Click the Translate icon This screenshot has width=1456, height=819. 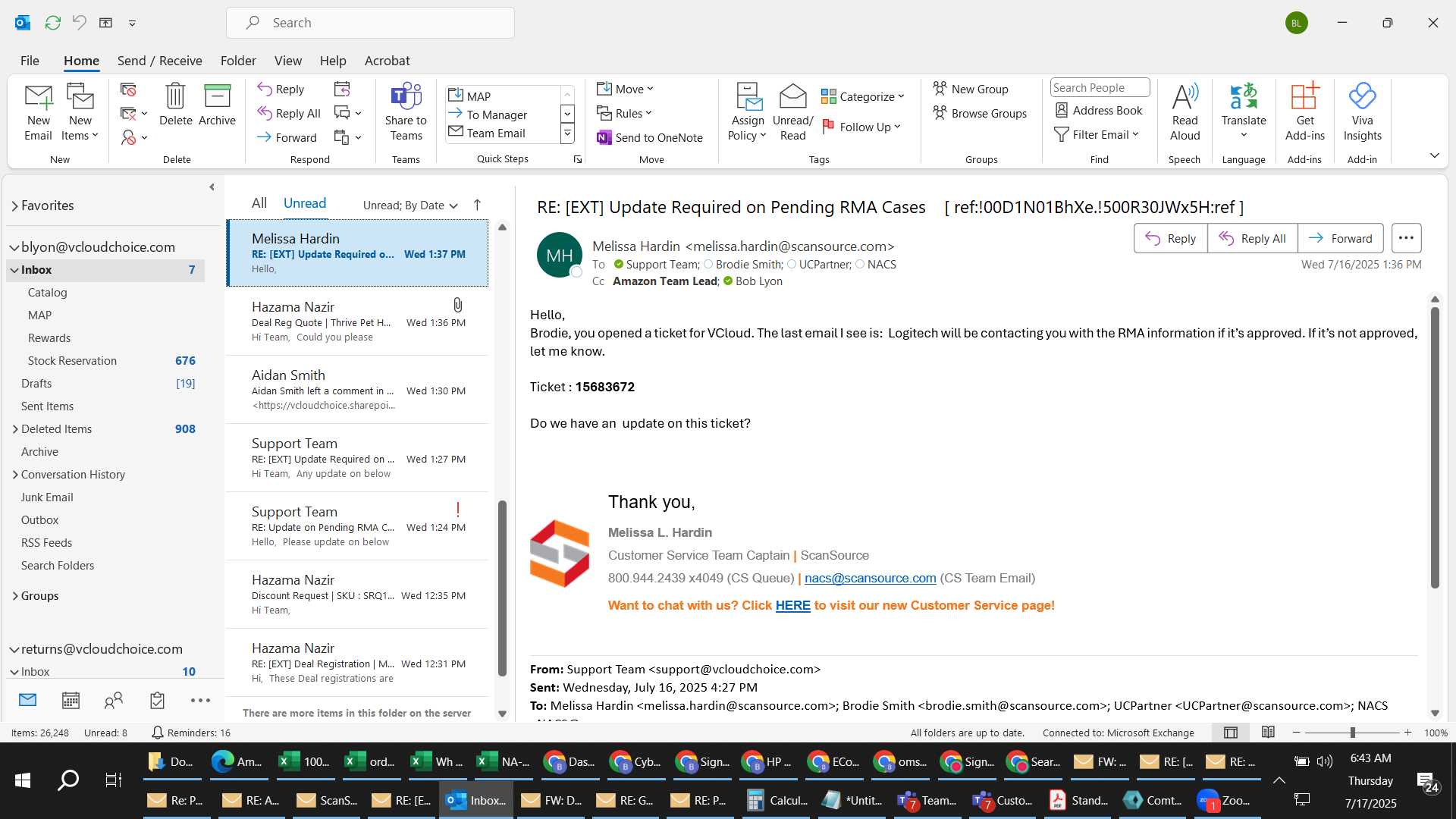coord(1244,112)
